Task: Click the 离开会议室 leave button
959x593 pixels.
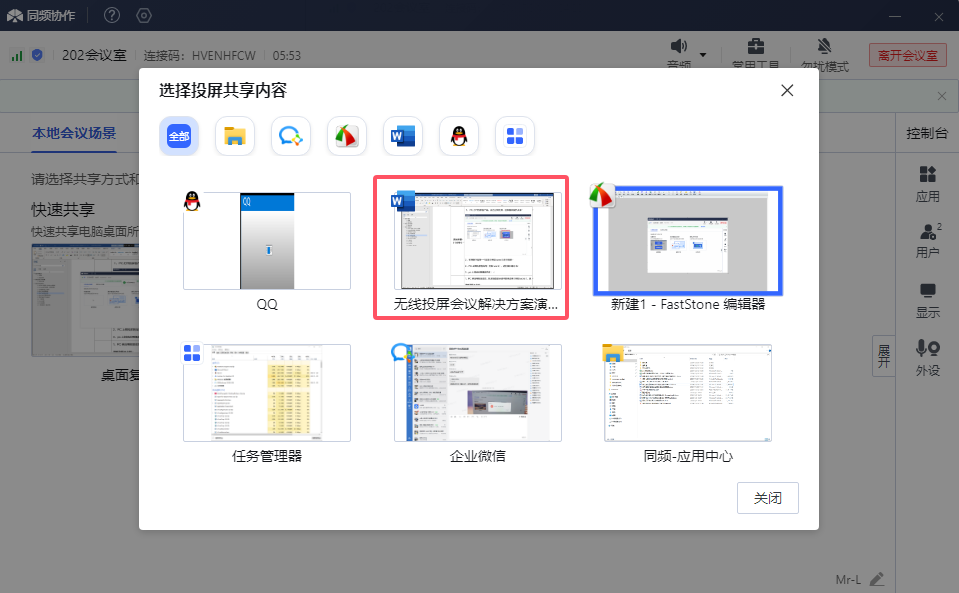Action: (x=907, y=55)
